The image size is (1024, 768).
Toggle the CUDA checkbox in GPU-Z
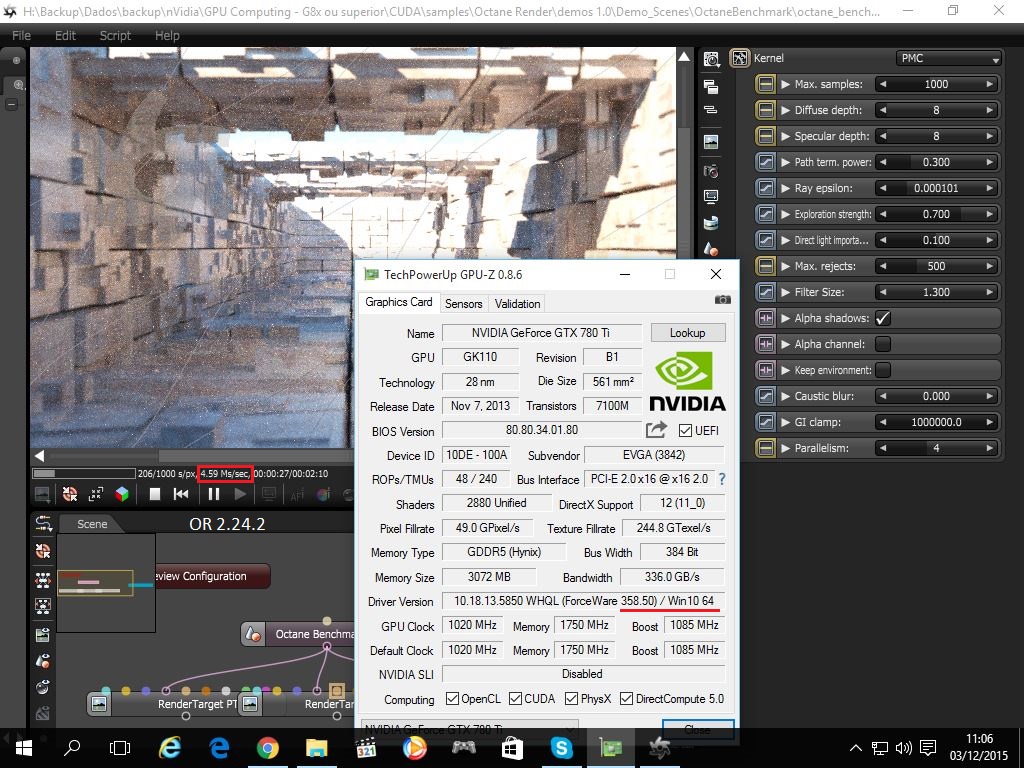[515, 699]
